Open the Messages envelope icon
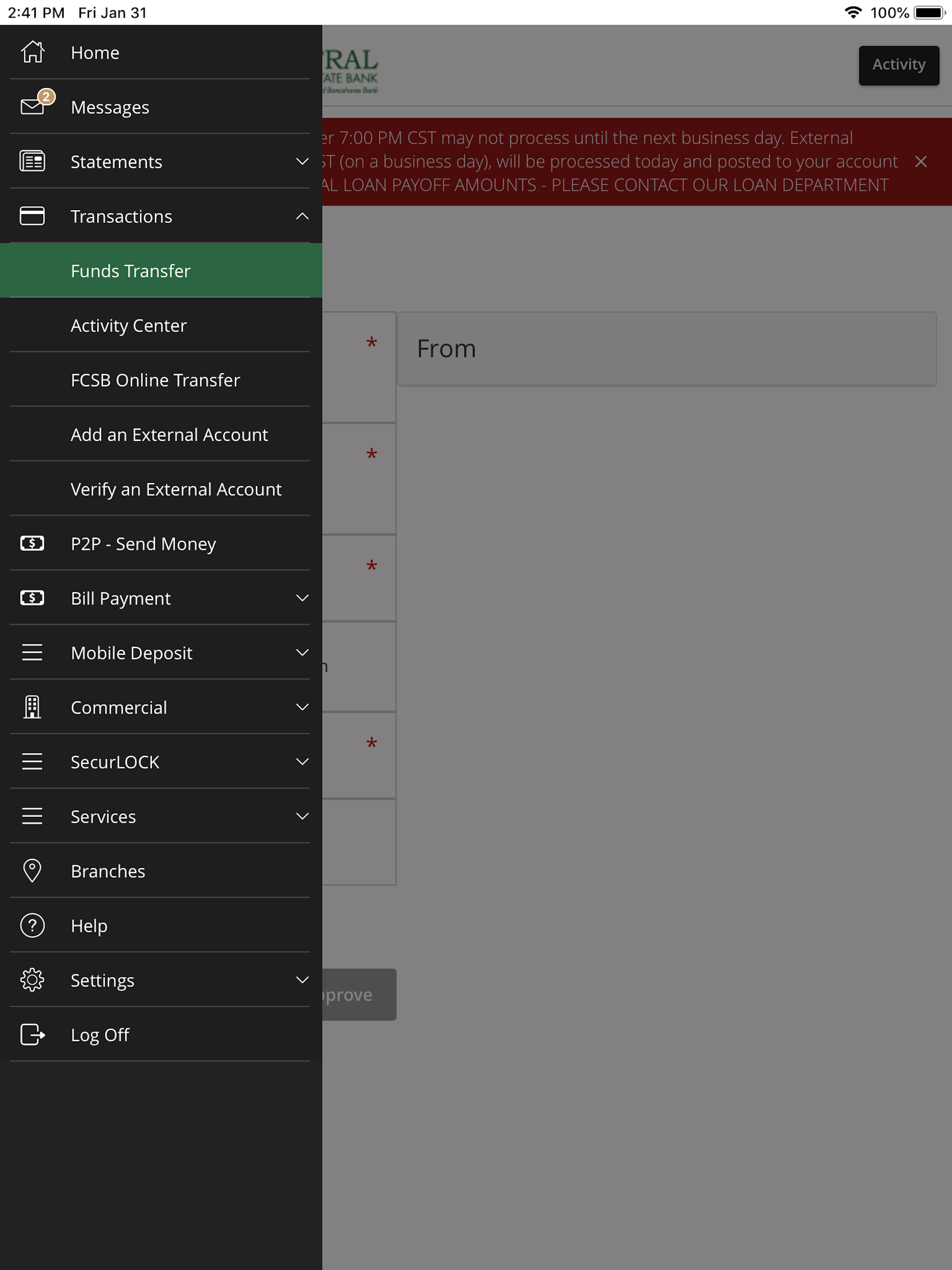This screenshot has width=952, height=1270. [x=32, y=107]
